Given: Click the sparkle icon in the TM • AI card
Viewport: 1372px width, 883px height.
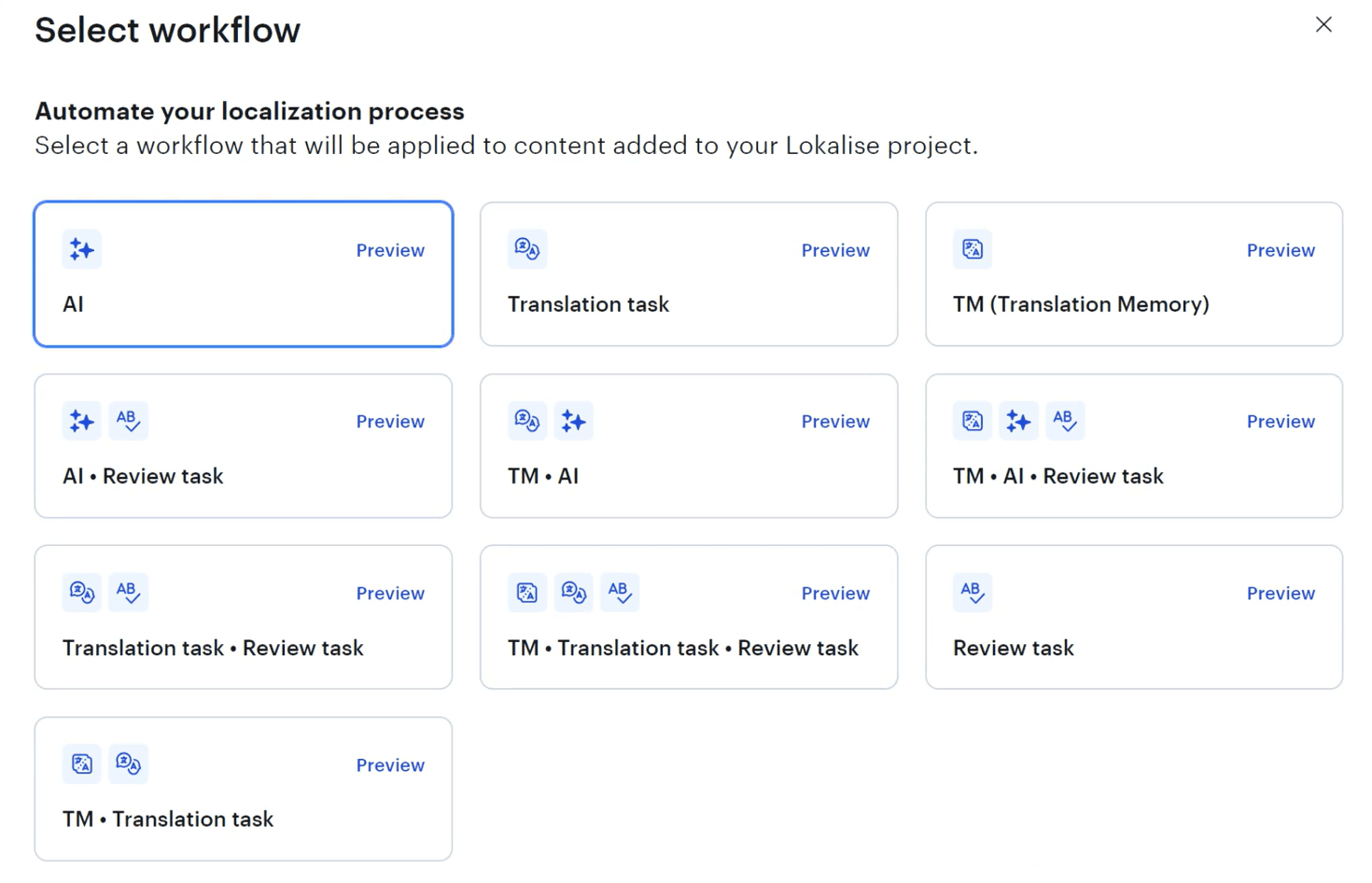Looking at the screenshot, I should tap(573, 421).
